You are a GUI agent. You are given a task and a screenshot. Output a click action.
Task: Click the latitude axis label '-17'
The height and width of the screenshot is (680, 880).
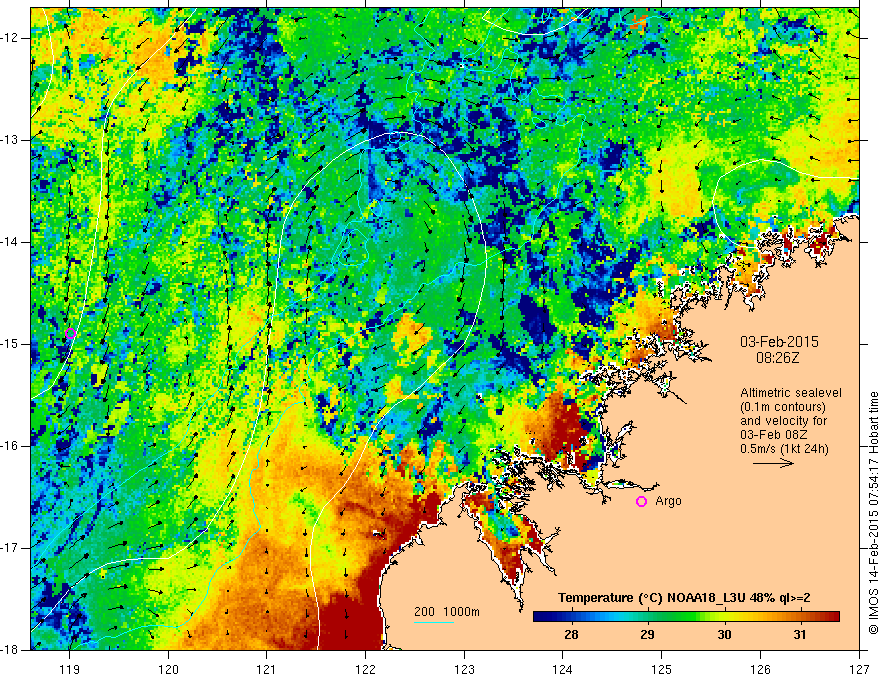click(10, 548)
